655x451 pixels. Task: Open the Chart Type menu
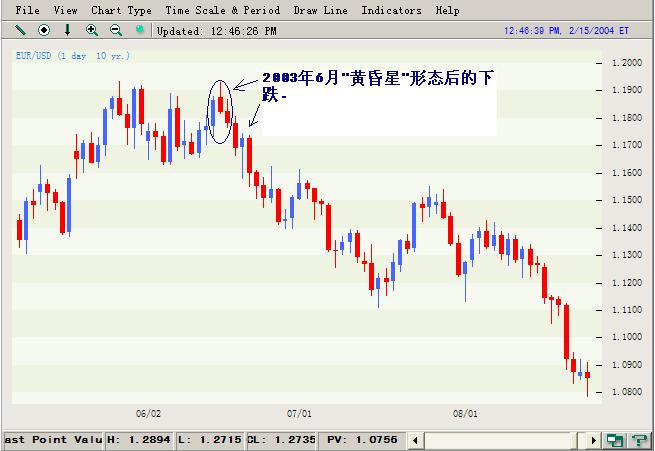121,10
